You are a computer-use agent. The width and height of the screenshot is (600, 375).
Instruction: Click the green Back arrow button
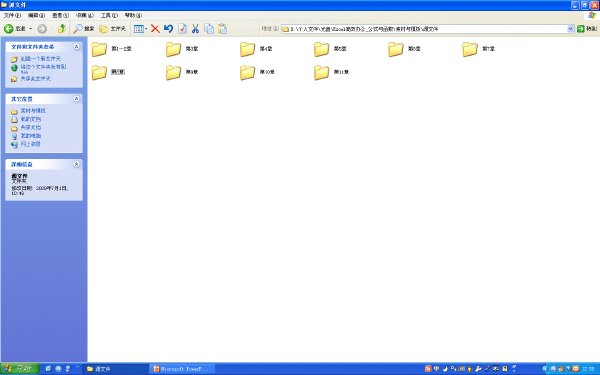coord(15,29)
